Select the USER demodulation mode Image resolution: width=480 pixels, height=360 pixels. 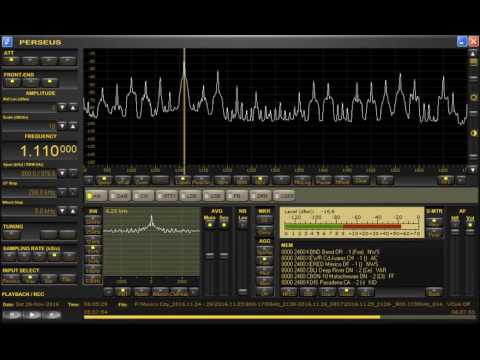click(x=284, y=196)
